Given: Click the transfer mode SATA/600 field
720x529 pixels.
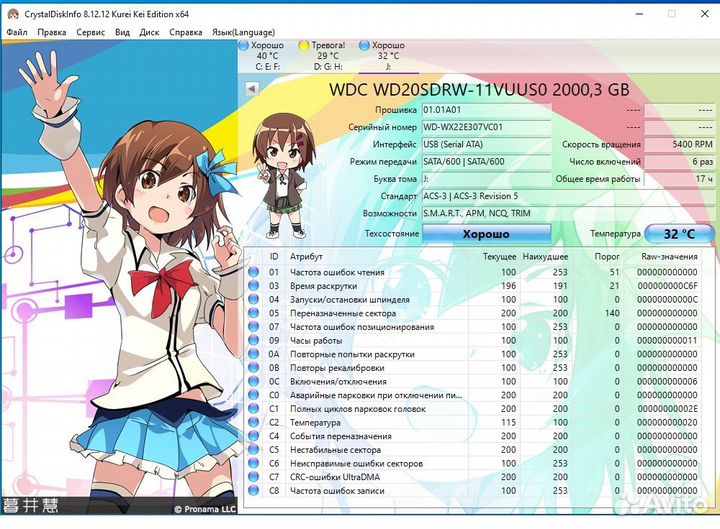Looking at the screenshot, I should point(486,162).
